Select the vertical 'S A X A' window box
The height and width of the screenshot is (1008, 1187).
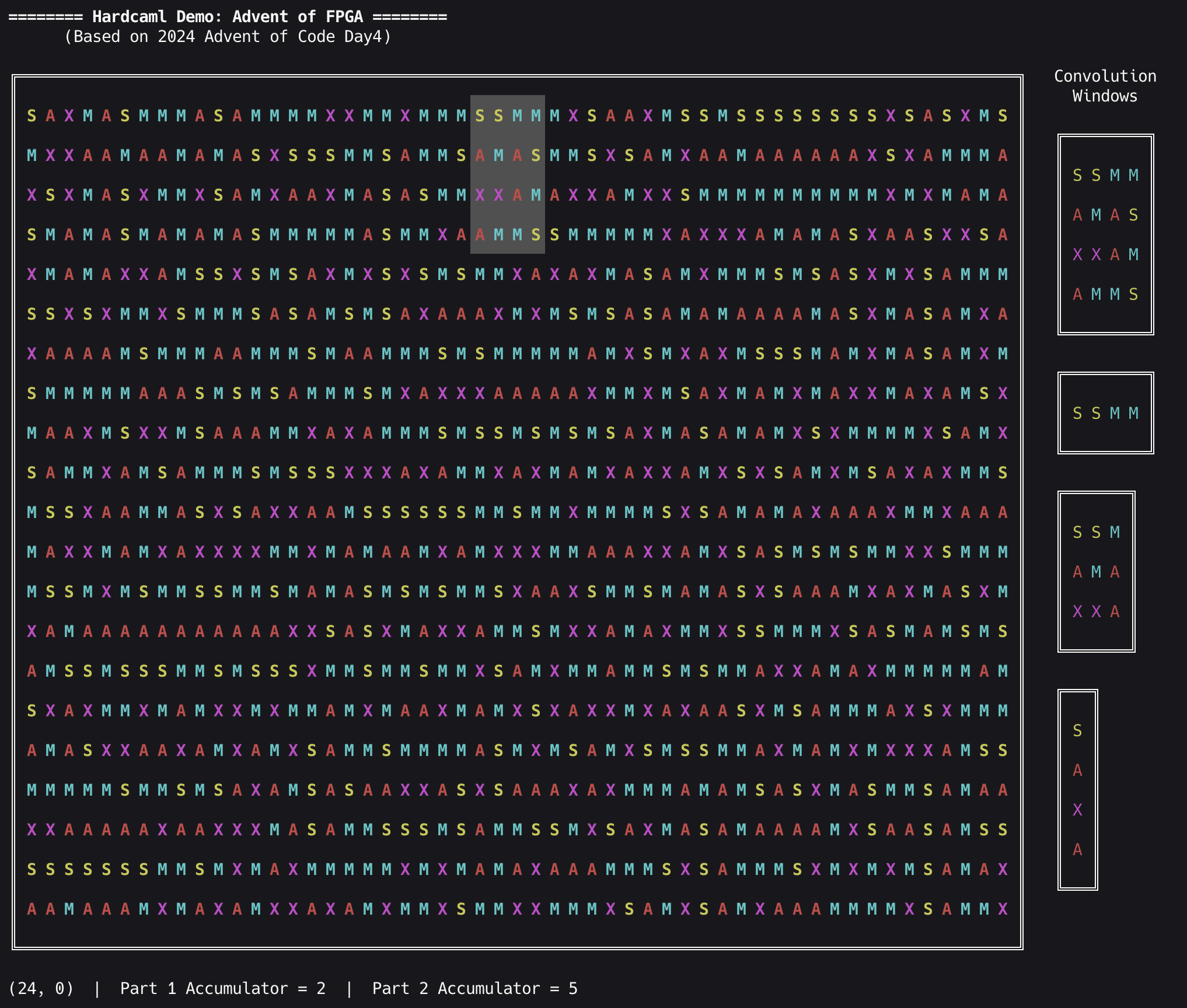[x=1077, y=790]
